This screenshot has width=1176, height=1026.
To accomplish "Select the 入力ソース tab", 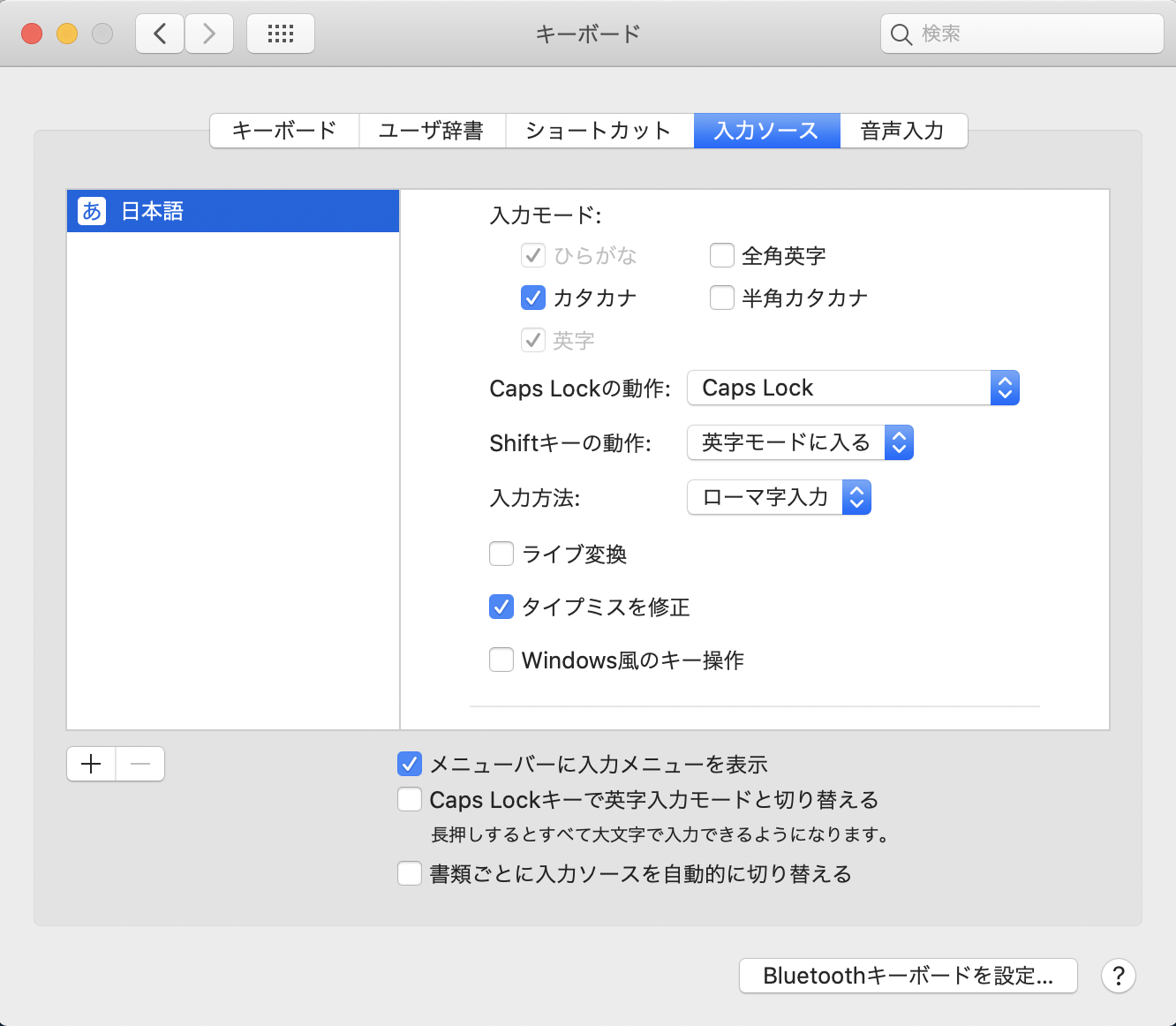I will [766, 131].
